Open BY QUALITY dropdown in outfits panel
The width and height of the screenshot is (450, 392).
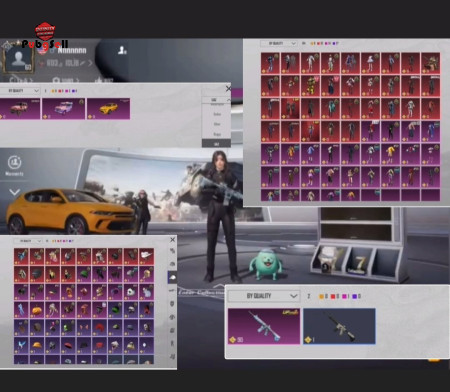coord(279,43)
